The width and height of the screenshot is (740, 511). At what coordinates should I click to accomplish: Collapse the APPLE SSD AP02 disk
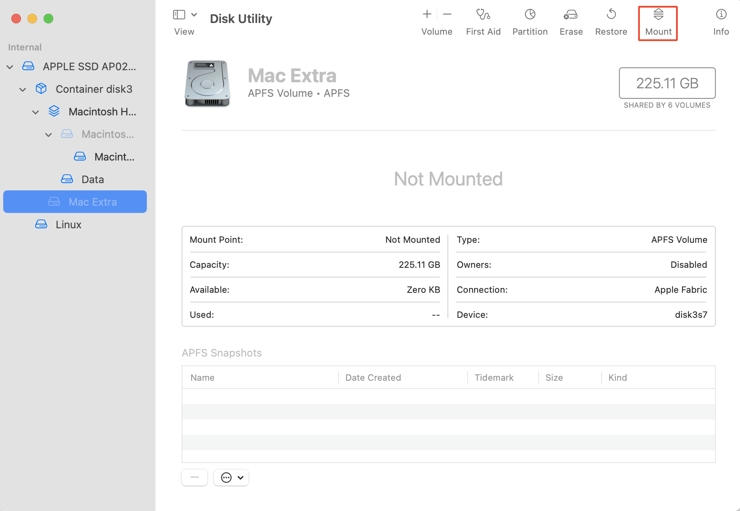click(10, 67)
